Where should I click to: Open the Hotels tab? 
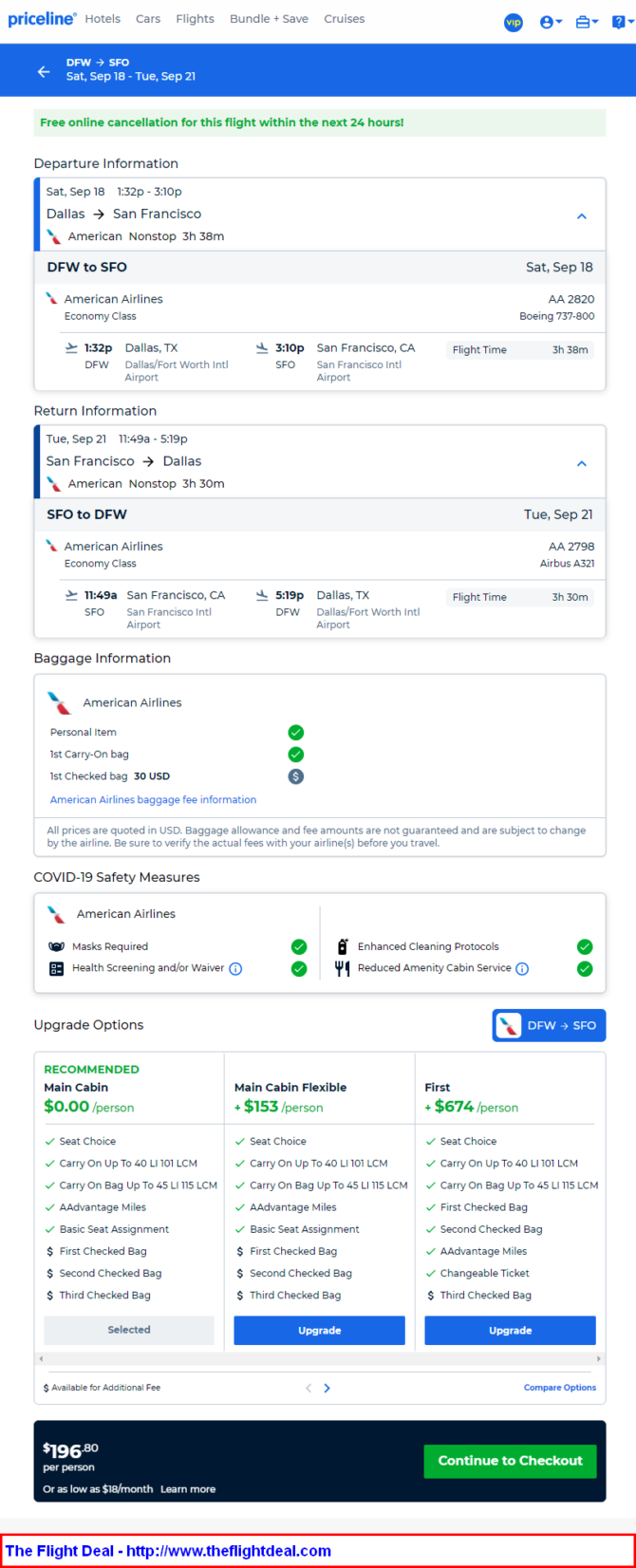pos(103,19)
